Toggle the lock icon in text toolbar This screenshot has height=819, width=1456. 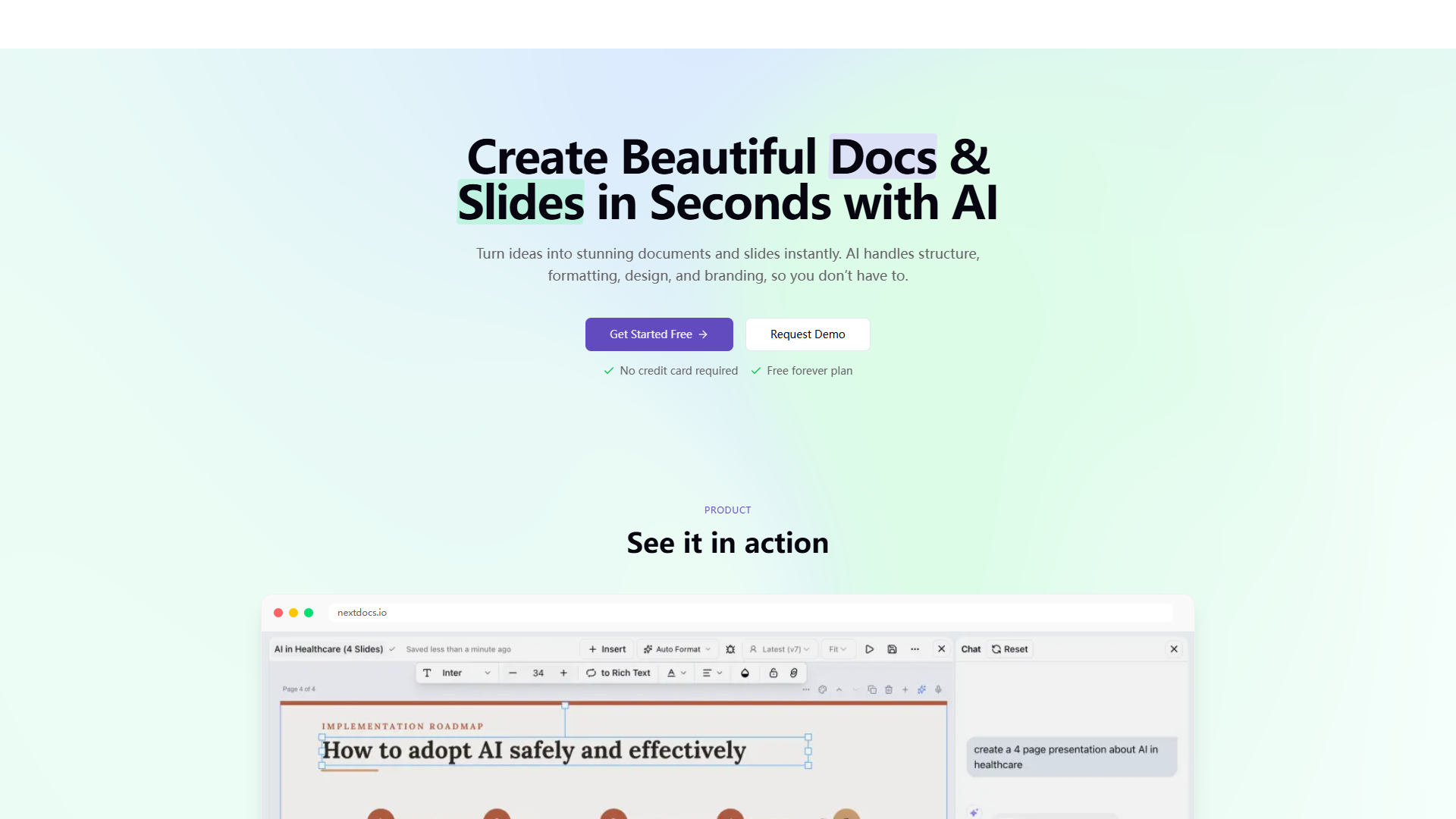tap(773, 673)
